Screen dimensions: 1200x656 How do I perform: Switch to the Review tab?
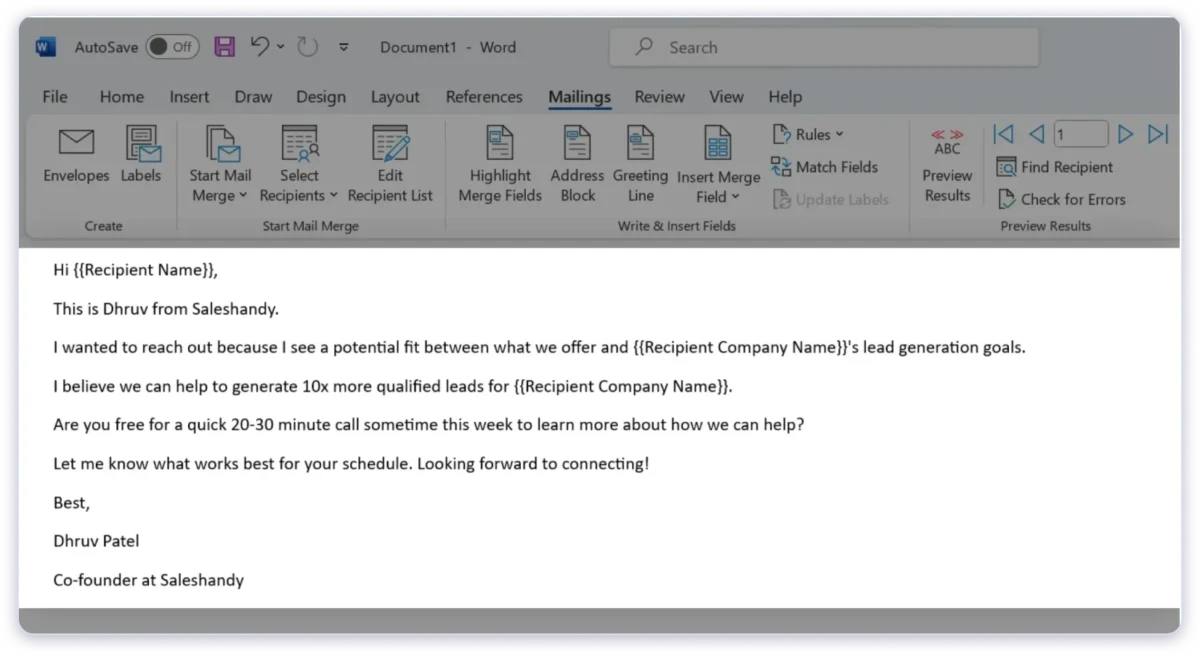click(x=659, y=97)
